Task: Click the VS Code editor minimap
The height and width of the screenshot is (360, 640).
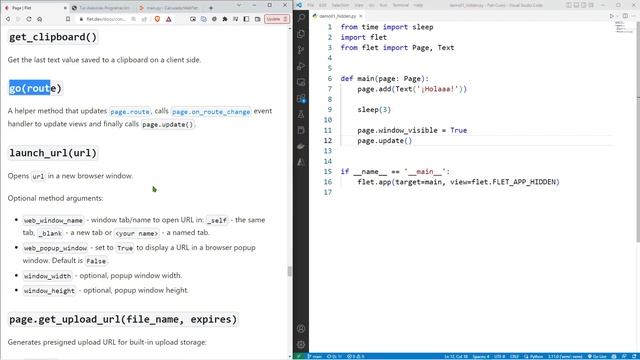Action: click(x=623, y=28)
